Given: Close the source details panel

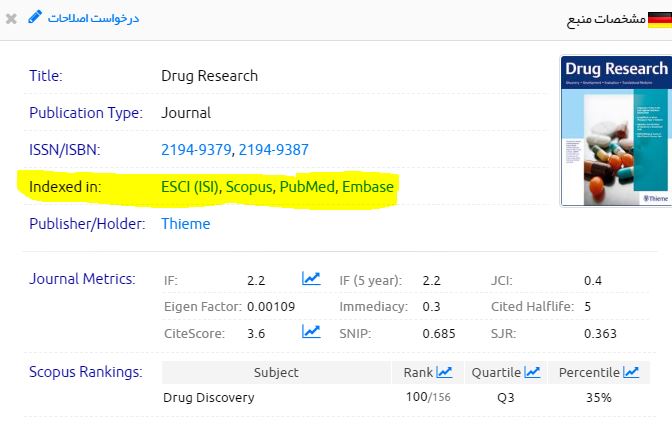Looking at the screenshot, I should pos(12,19).
